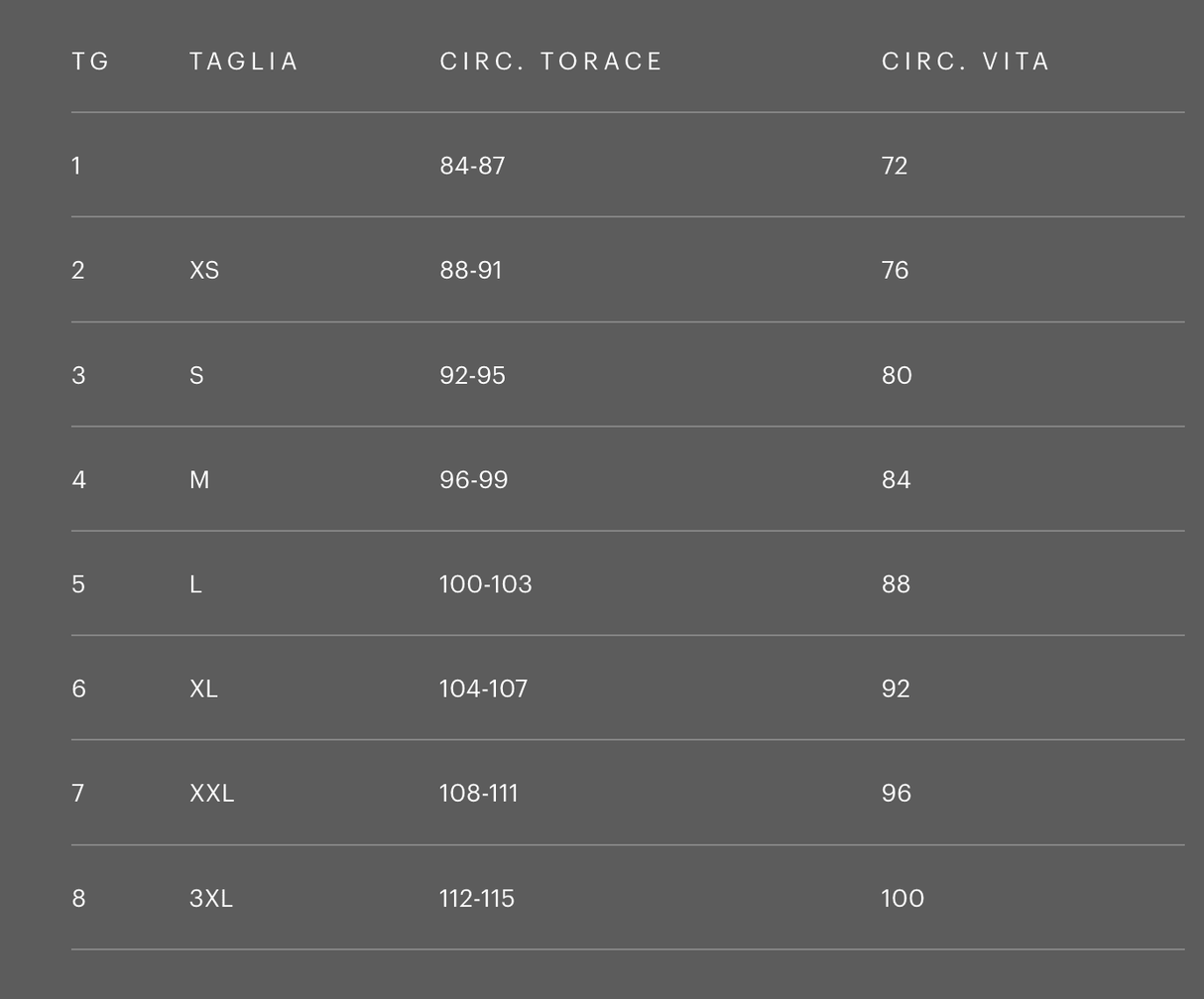Click waist value 72

pos(895,166)
